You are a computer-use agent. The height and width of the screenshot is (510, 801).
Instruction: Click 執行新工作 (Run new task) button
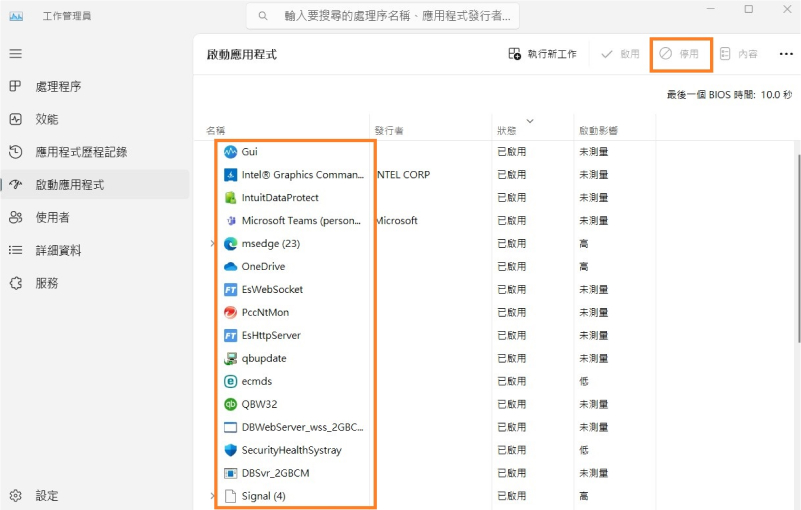(543, 54)
